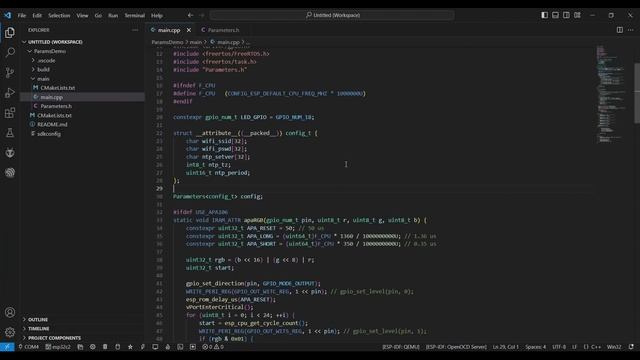Open the Run menu
This screenshot has height=360, width=640.
(113, 15)
